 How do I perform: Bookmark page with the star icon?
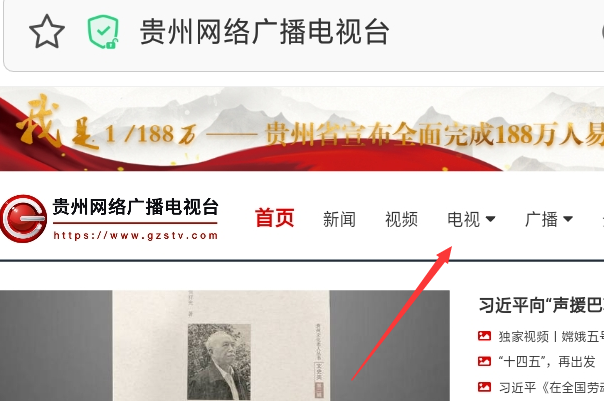47,32
